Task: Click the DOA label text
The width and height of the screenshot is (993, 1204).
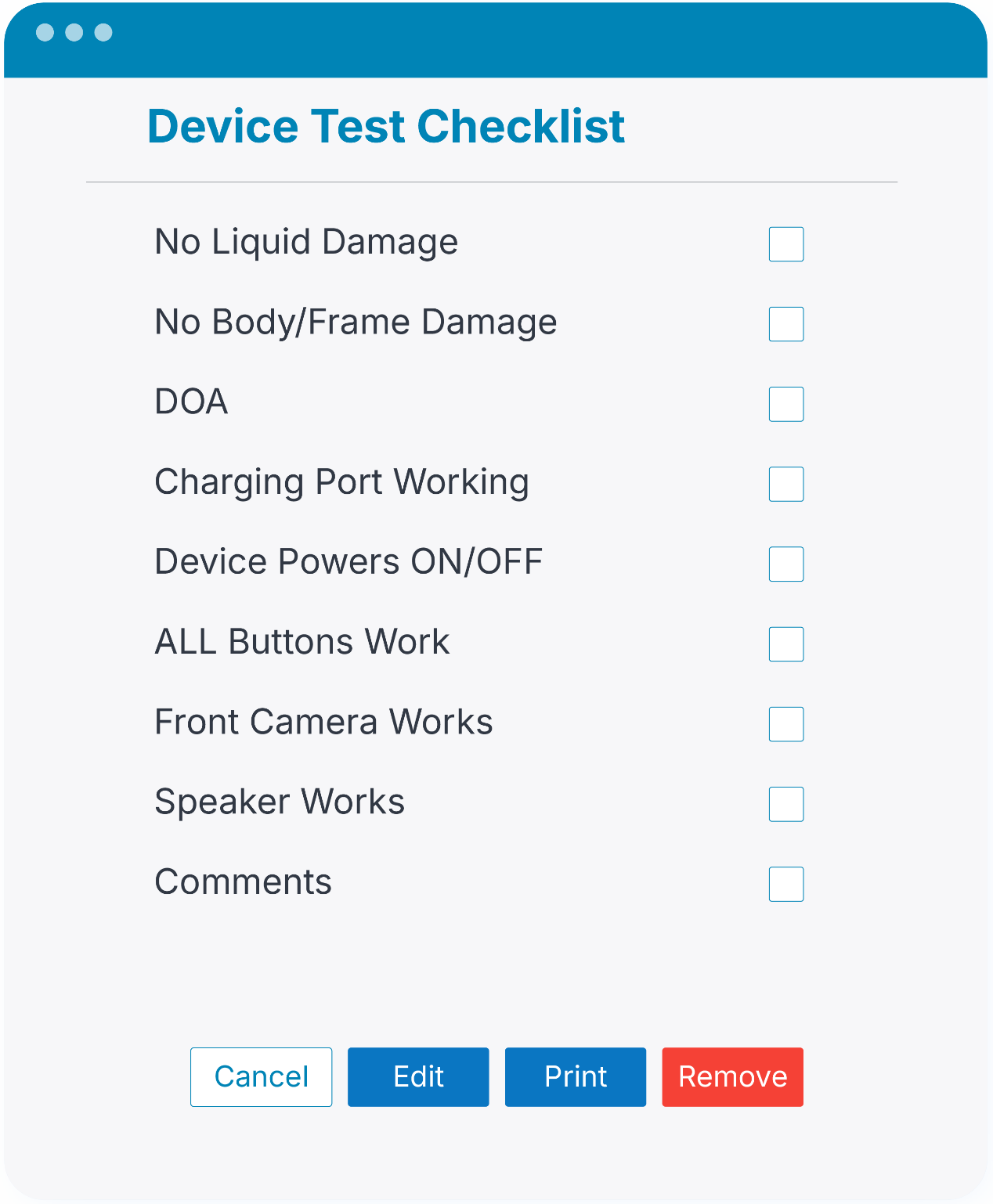Action: [x=192, y=402]
